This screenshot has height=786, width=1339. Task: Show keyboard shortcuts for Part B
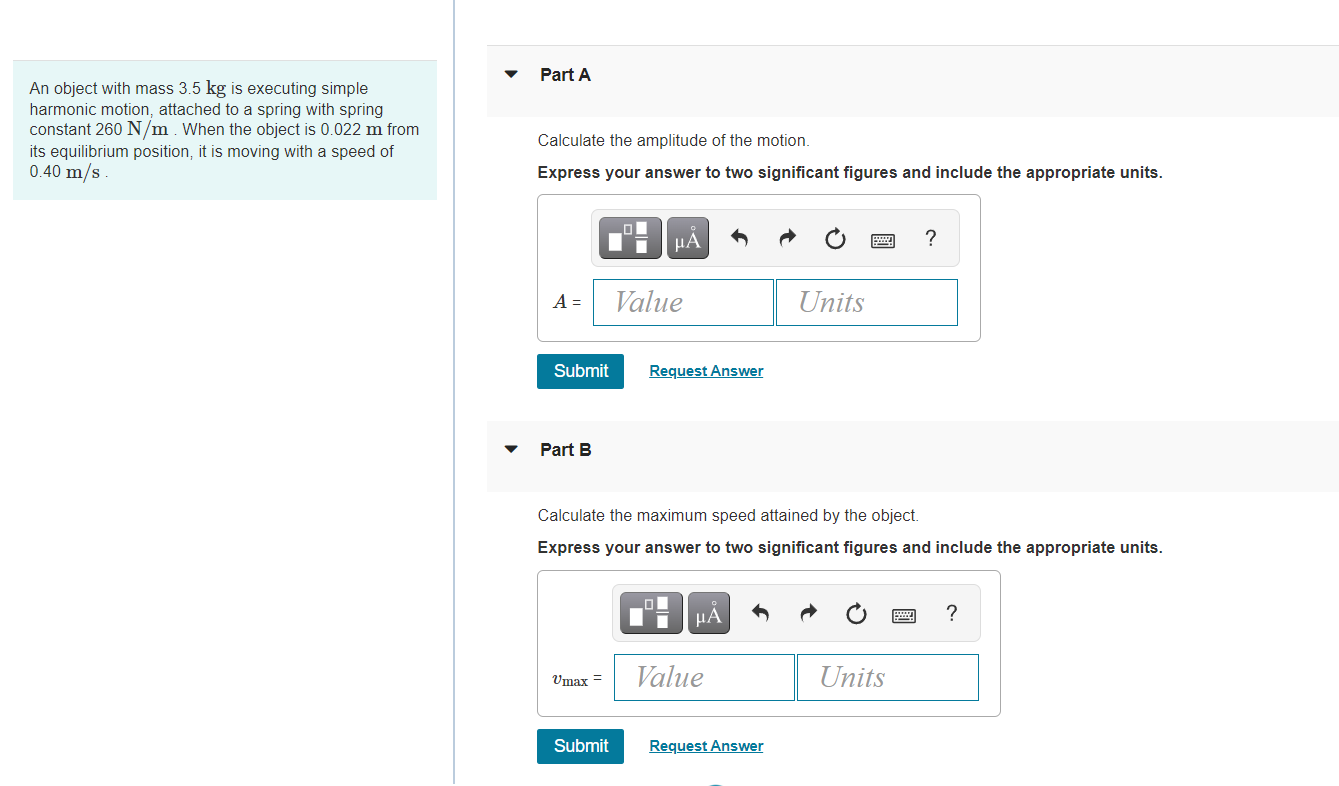[904, 614]
